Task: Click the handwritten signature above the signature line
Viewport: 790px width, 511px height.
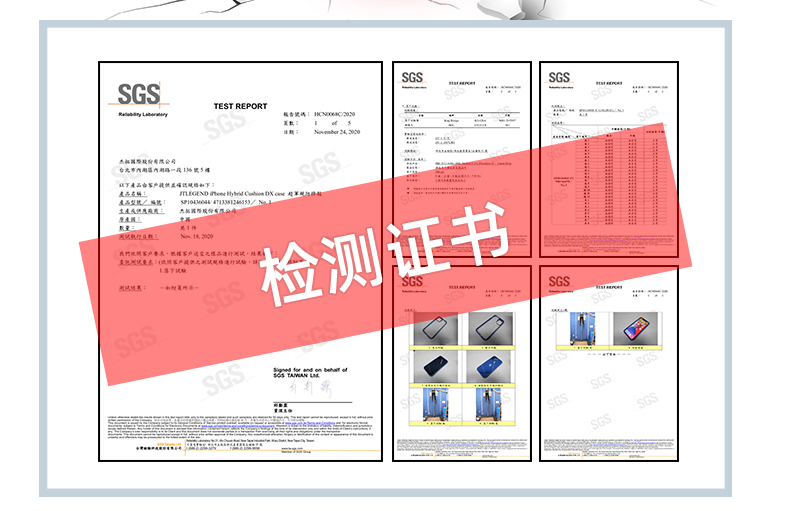Action: tap(310, 389)
